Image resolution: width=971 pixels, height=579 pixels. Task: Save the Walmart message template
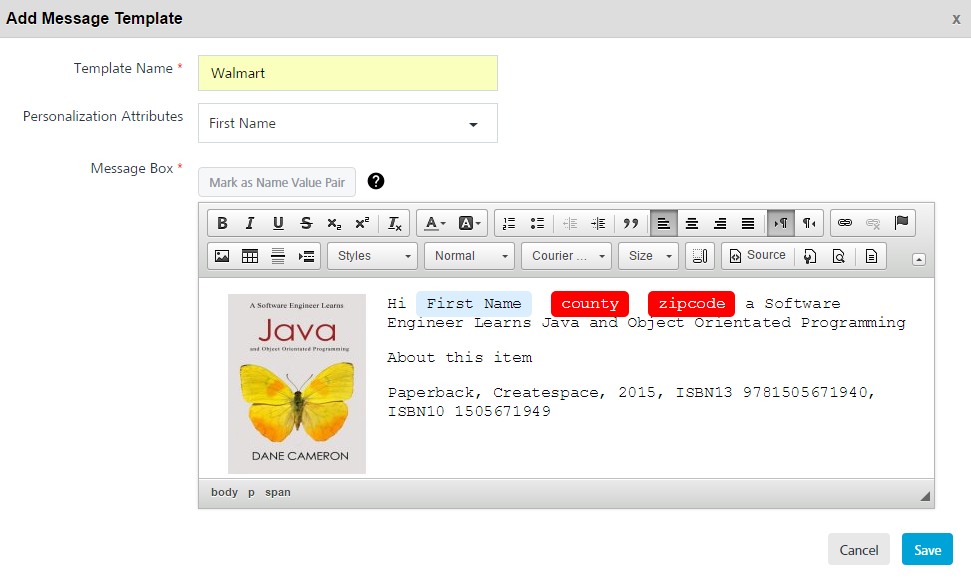(x=926, y=549)
